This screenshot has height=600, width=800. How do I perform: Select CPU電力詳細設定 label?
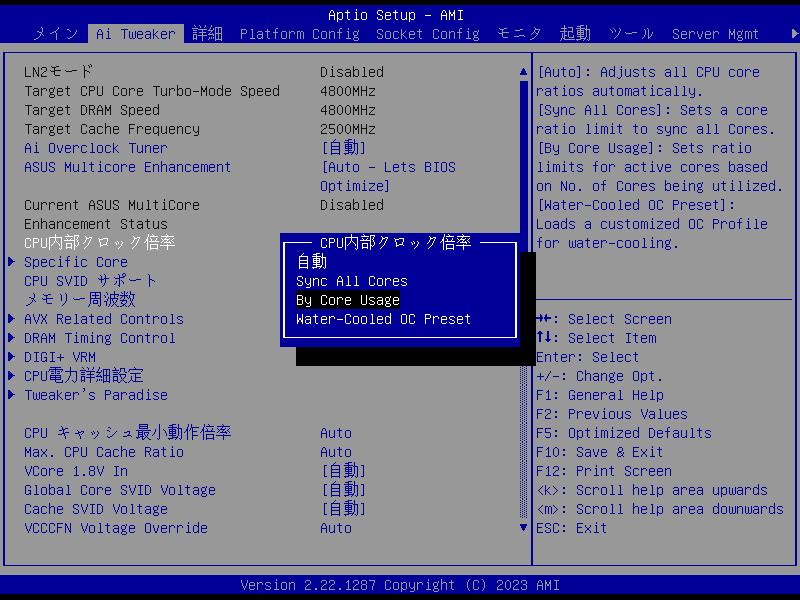tap(84, 376)
